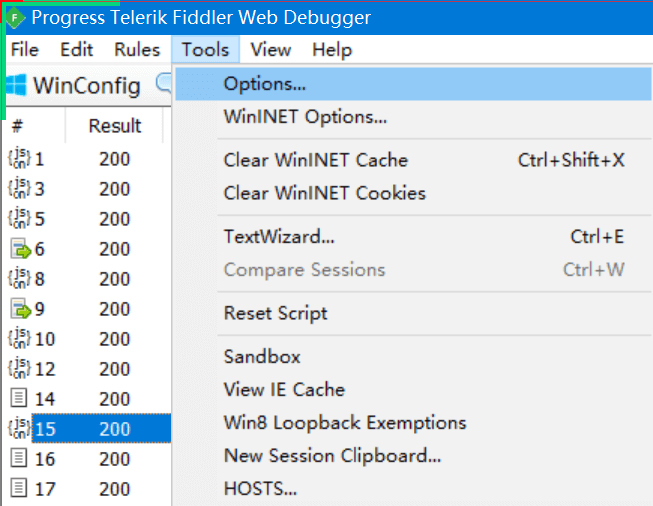Click the document icon of session 17
This screenshot has height=506, width=653.
coord(19,489)
